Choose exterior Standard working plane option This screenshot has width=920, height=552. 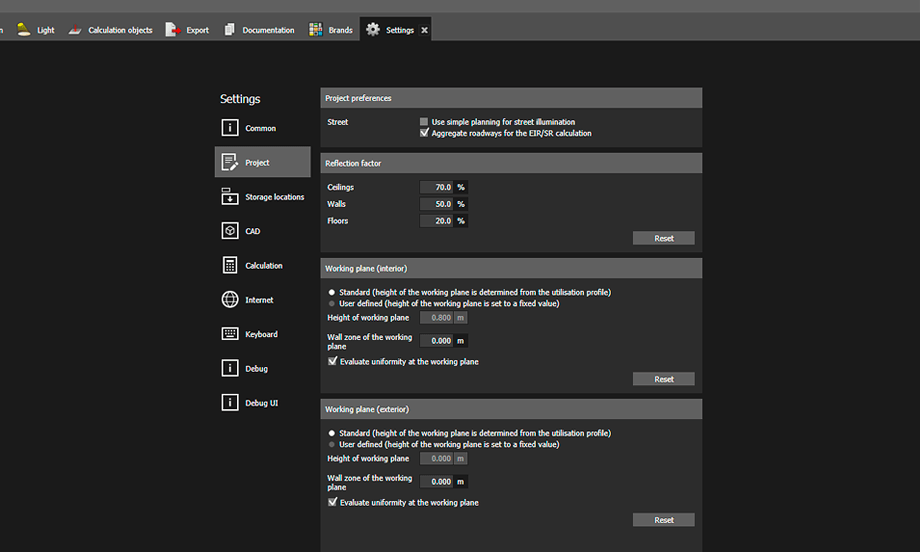tap(332, 433)
